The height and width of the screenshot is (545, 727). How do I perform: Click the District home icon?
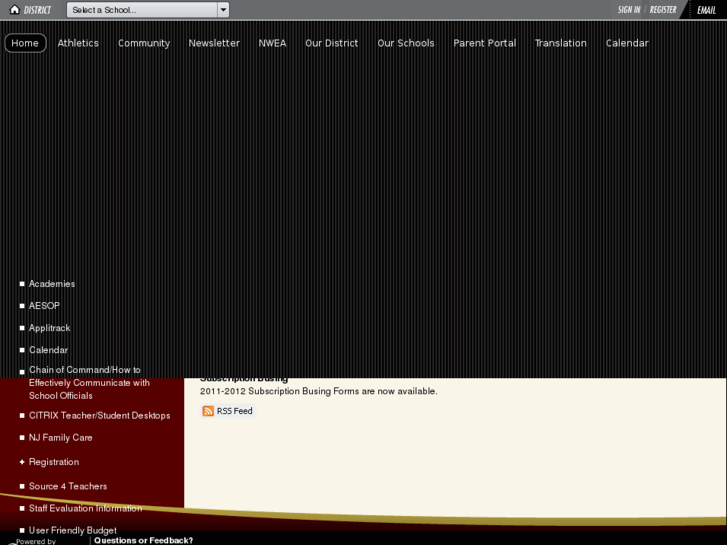coord(14,9)
